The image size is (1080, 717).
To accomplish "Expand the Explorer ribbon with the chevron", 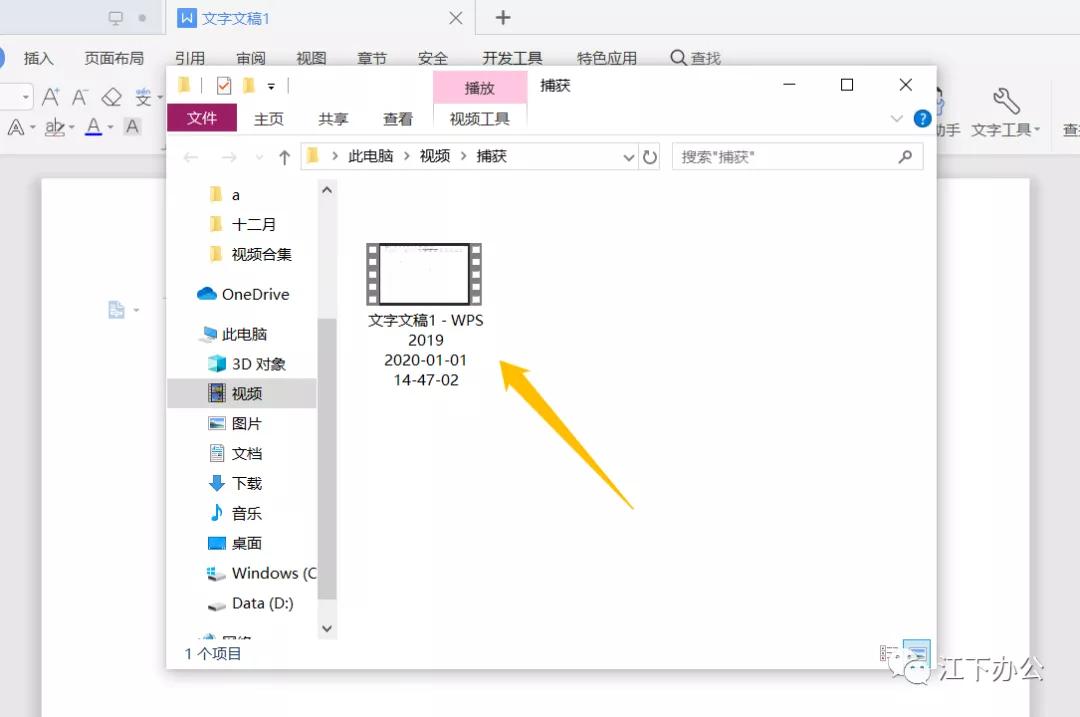I will point(896,118).
